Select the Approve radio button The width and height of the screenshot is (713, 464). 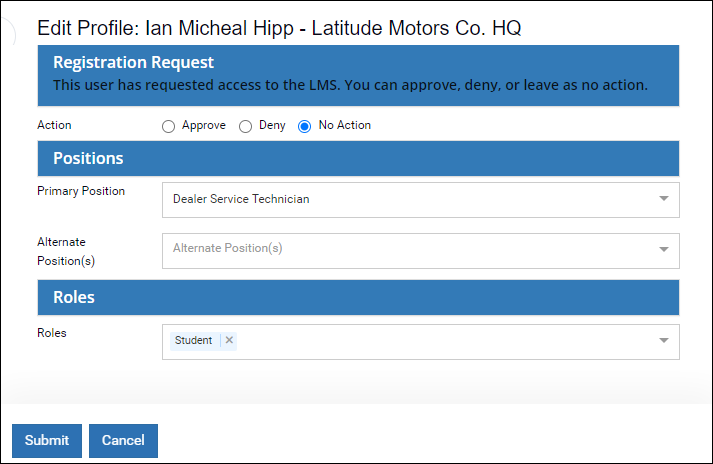168,126
